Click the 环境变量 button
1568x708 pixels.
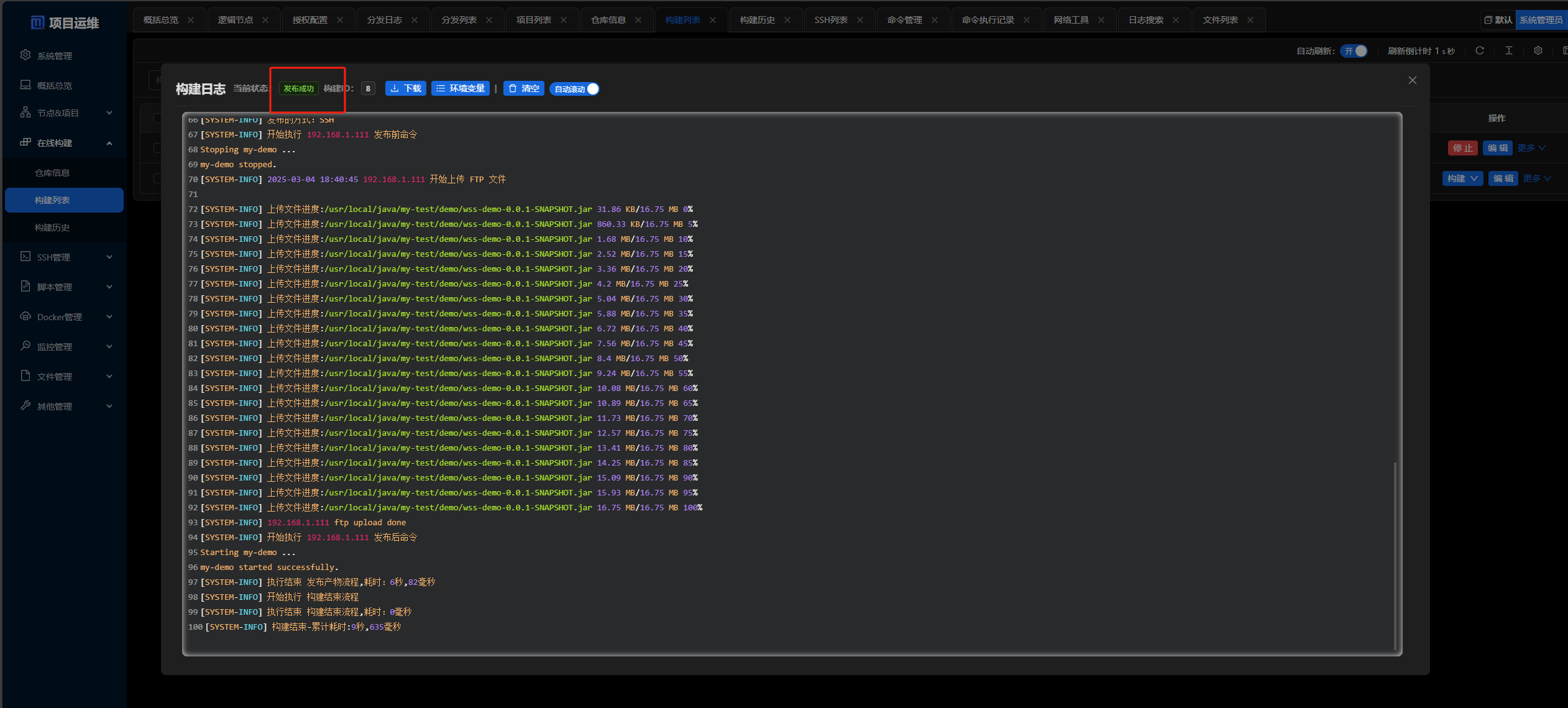pyautogui.click(x=460, y=89)
